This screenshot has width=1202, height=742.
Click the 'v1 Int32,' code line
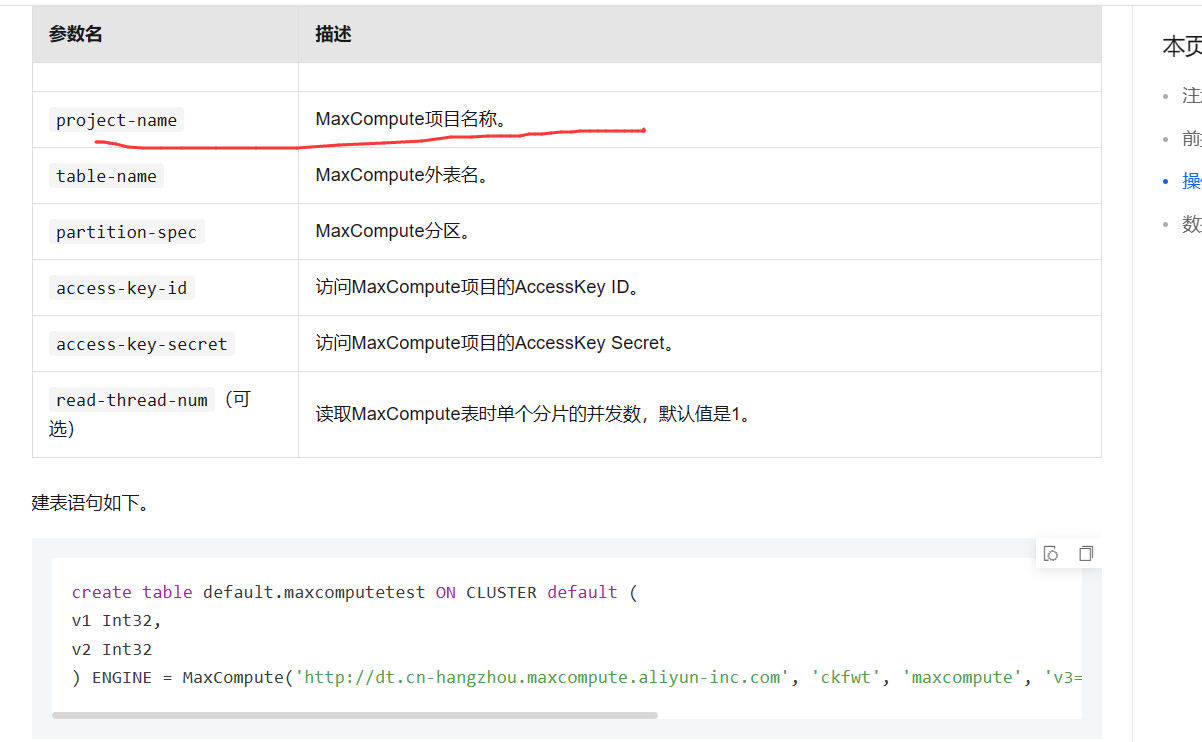click(117, 621)
